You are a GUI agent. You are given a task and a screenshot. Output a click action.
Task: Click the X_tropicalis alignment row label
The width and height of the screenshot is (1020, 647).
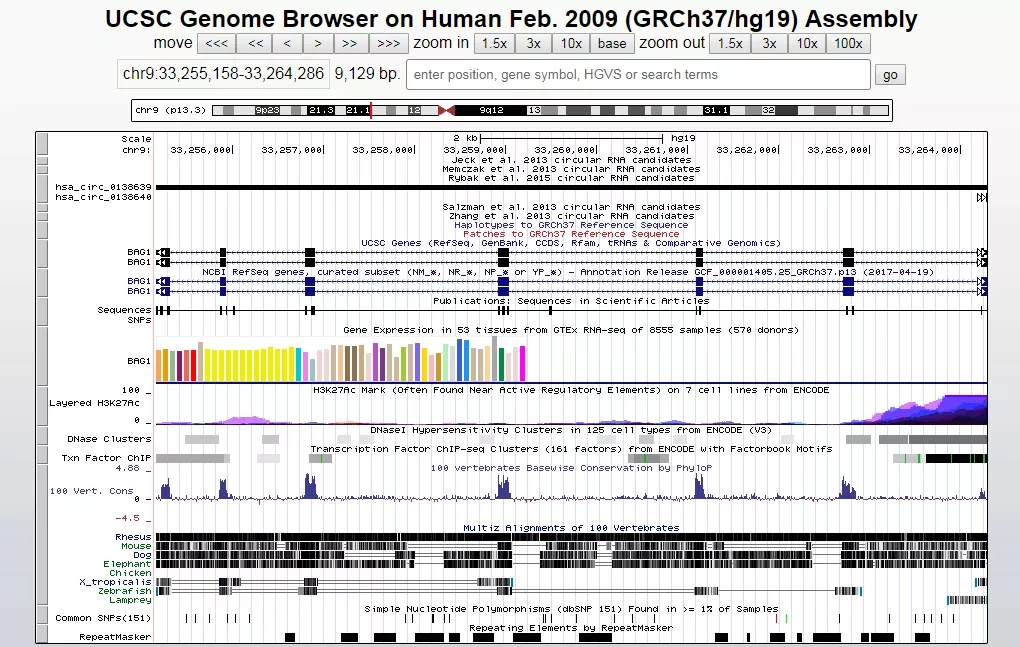(115, 583)
